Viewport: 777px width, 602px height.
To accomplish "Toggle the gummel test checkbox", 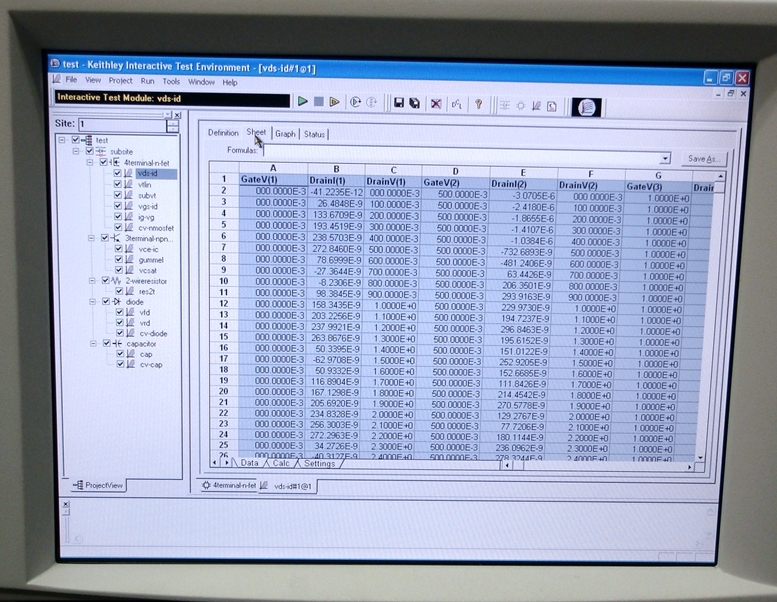I will point(119,259).
